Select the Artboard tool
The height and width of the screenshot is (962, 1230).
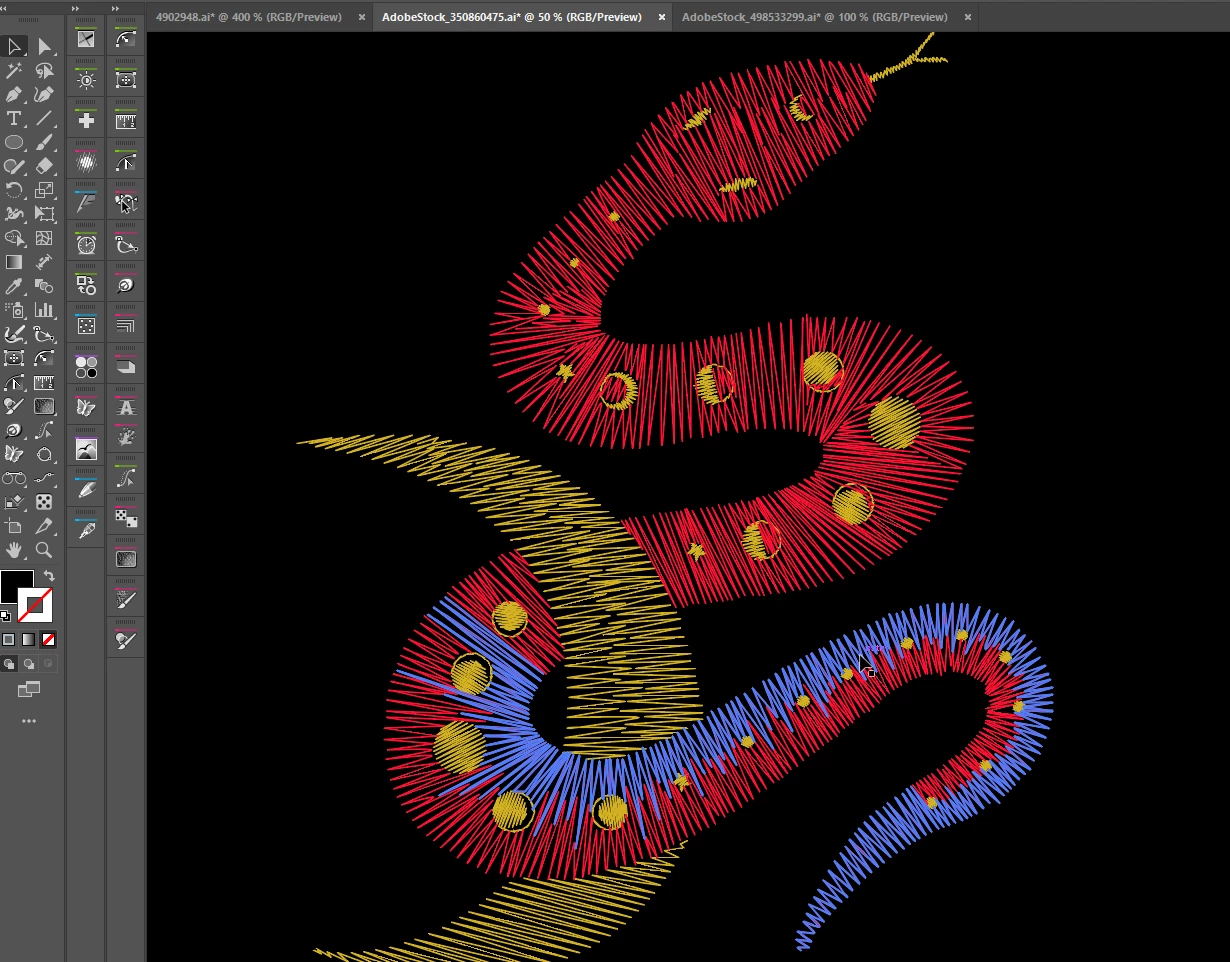(x=14, y=526)
